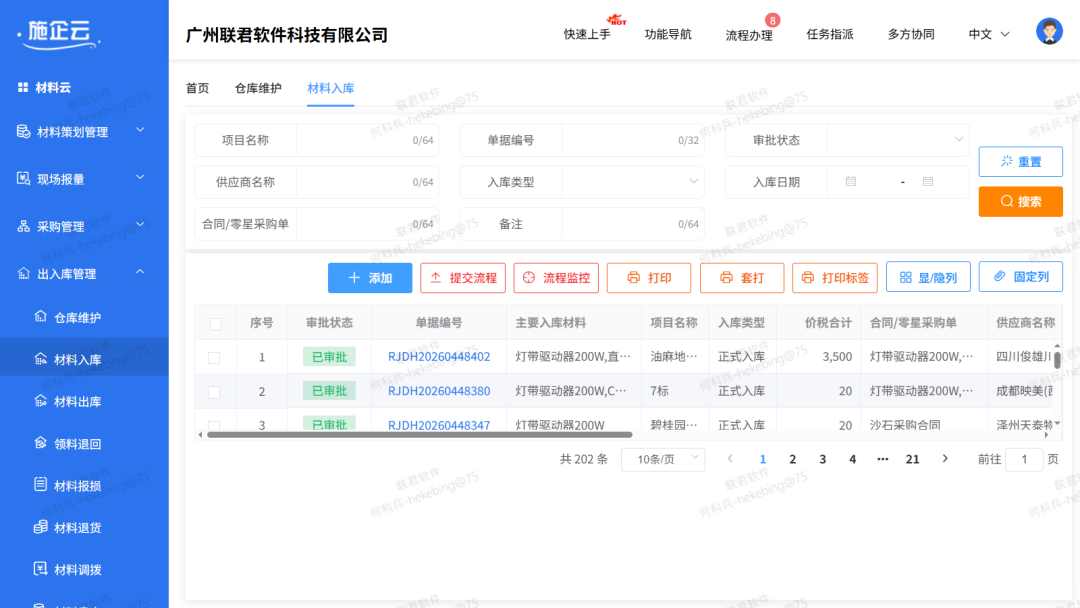
Task: Click the HOT flame badge
Action: click(616, 19)
